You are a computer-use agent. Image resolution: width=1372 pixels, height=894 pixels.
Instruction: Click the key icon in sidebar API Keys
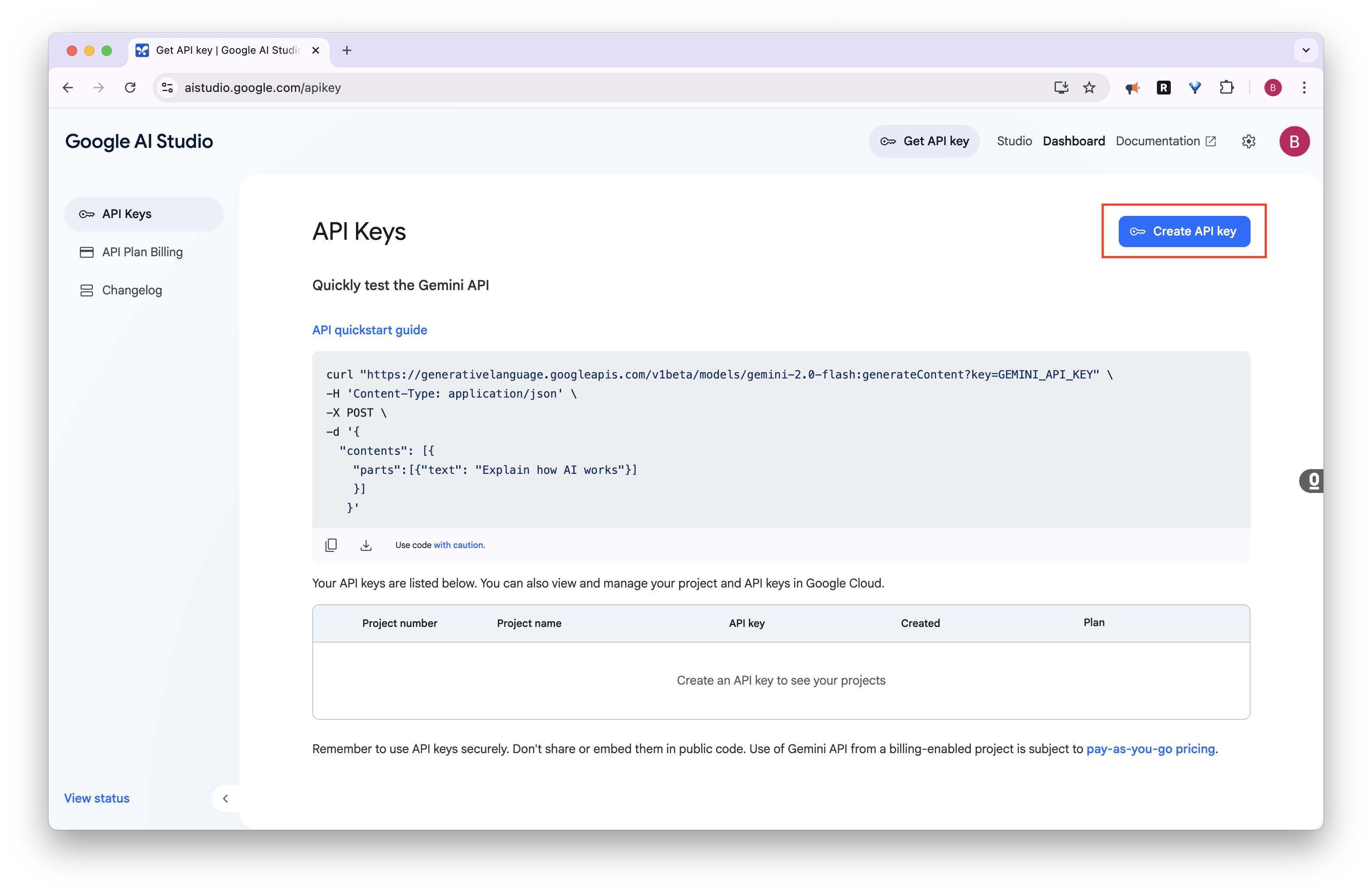click(x=86, y=214)
